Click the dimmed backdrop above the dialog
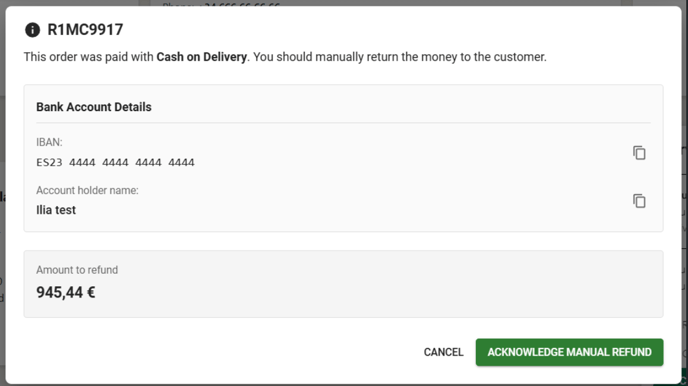The width and height of the screenshot is (688, 386). tap(342, 3)
